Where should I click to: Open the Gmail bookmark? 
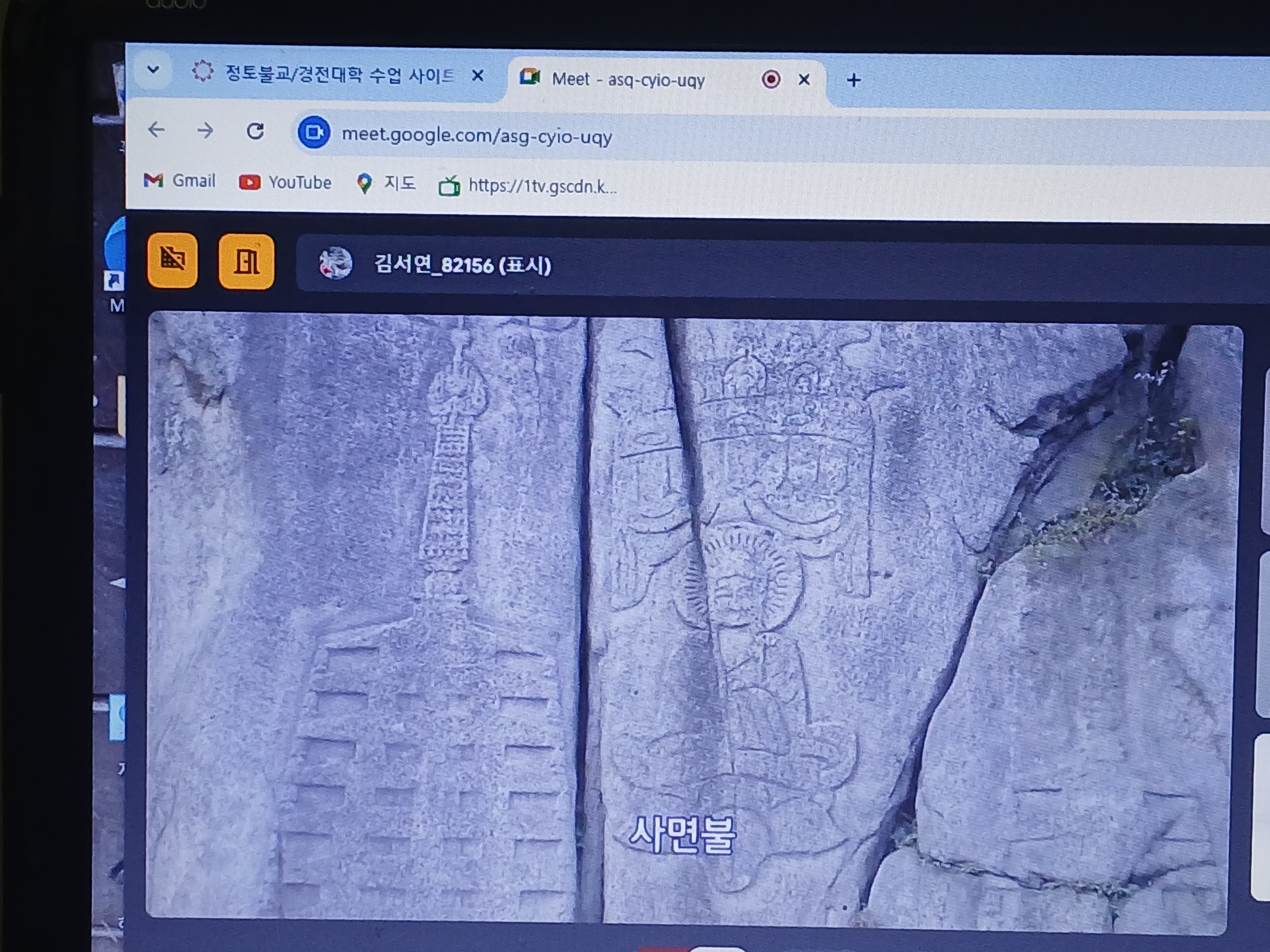tap(179, 181)
